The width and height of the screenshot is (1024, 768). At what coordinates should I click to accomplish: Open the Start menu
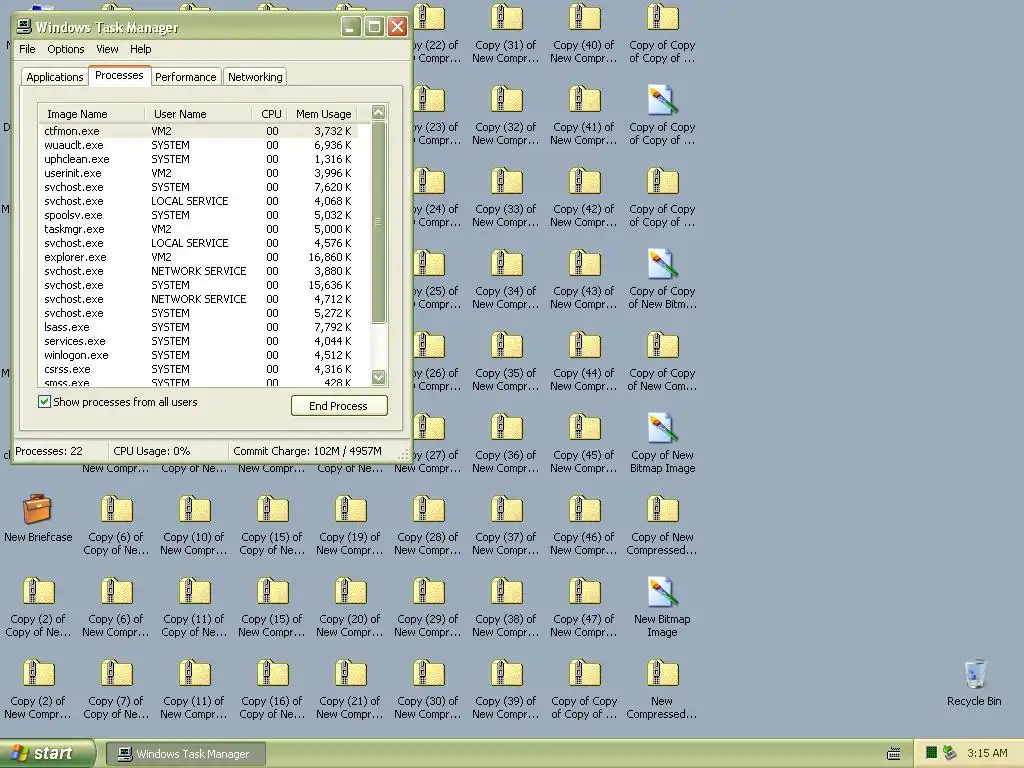click(48, 753)
